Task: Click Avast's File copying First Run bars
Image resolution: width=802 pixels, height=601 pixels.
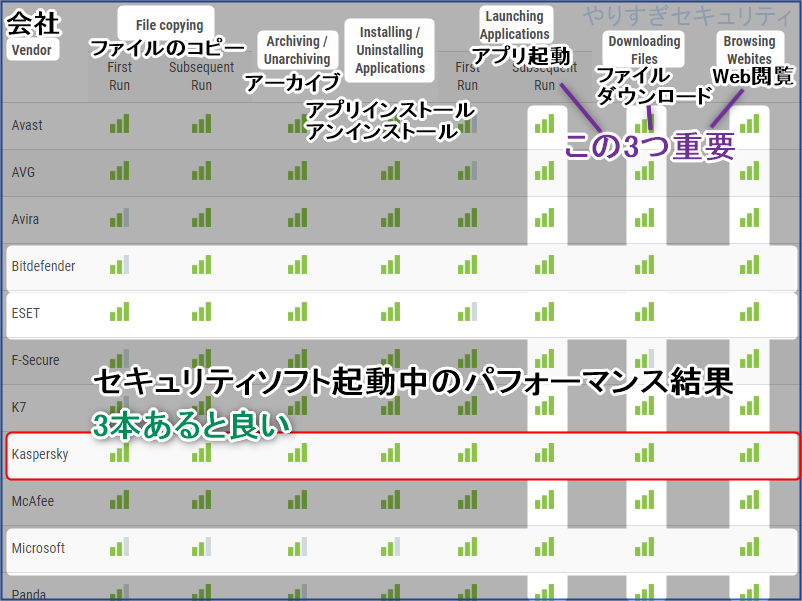Action: coord(119,124)
